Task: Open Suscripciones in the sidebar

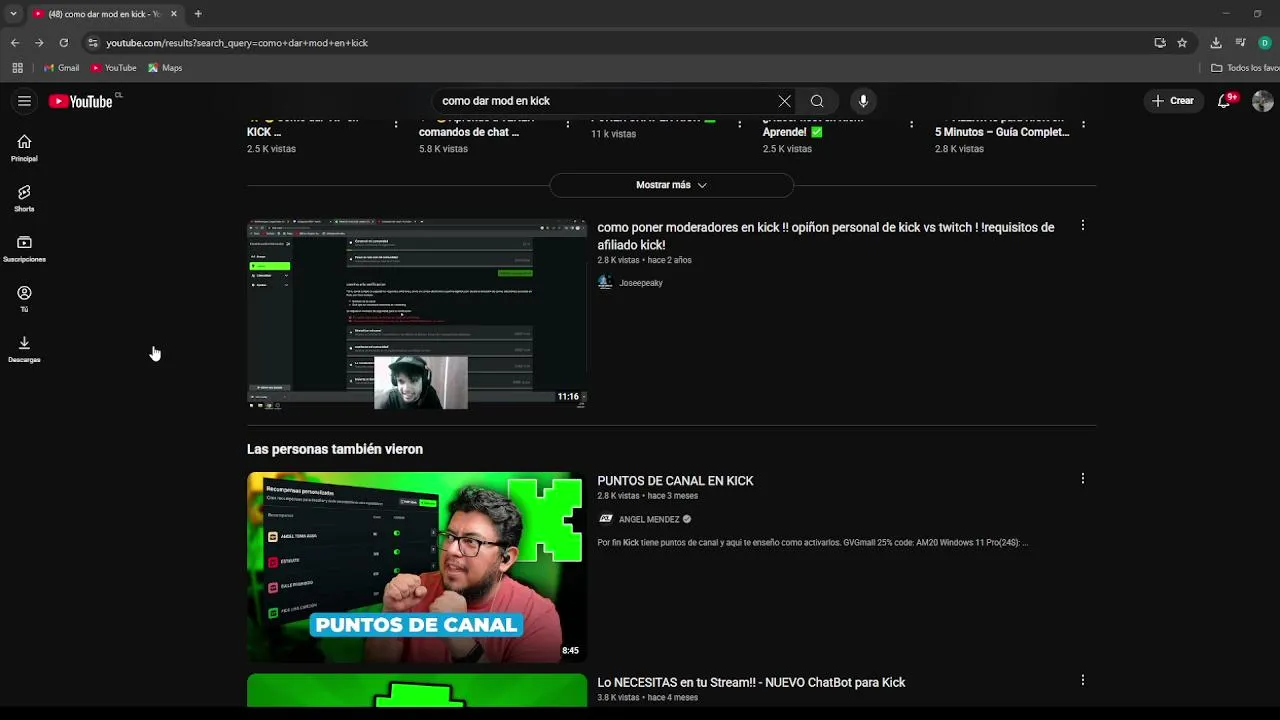Action: [x=24, y=249]
